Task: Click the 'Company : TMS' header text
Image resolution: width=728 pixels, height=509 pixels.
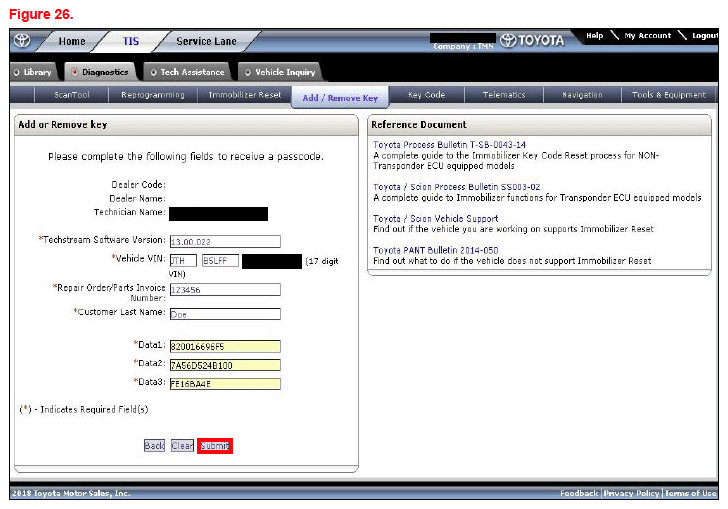Action: click(x=463, y=46)
